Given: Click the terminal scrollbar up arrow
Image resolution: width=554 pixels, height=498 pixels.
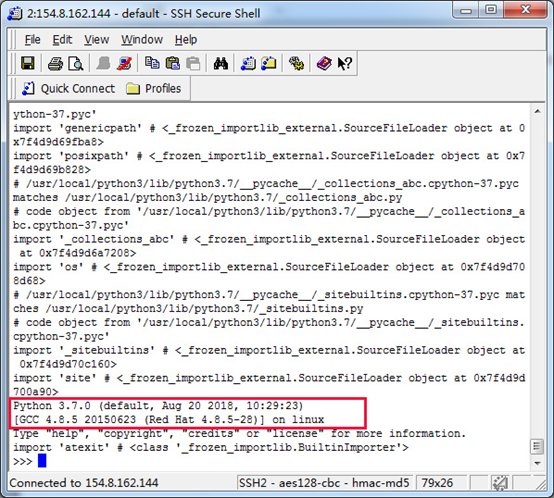Looking at the screenshot, I should click(537, 112).
